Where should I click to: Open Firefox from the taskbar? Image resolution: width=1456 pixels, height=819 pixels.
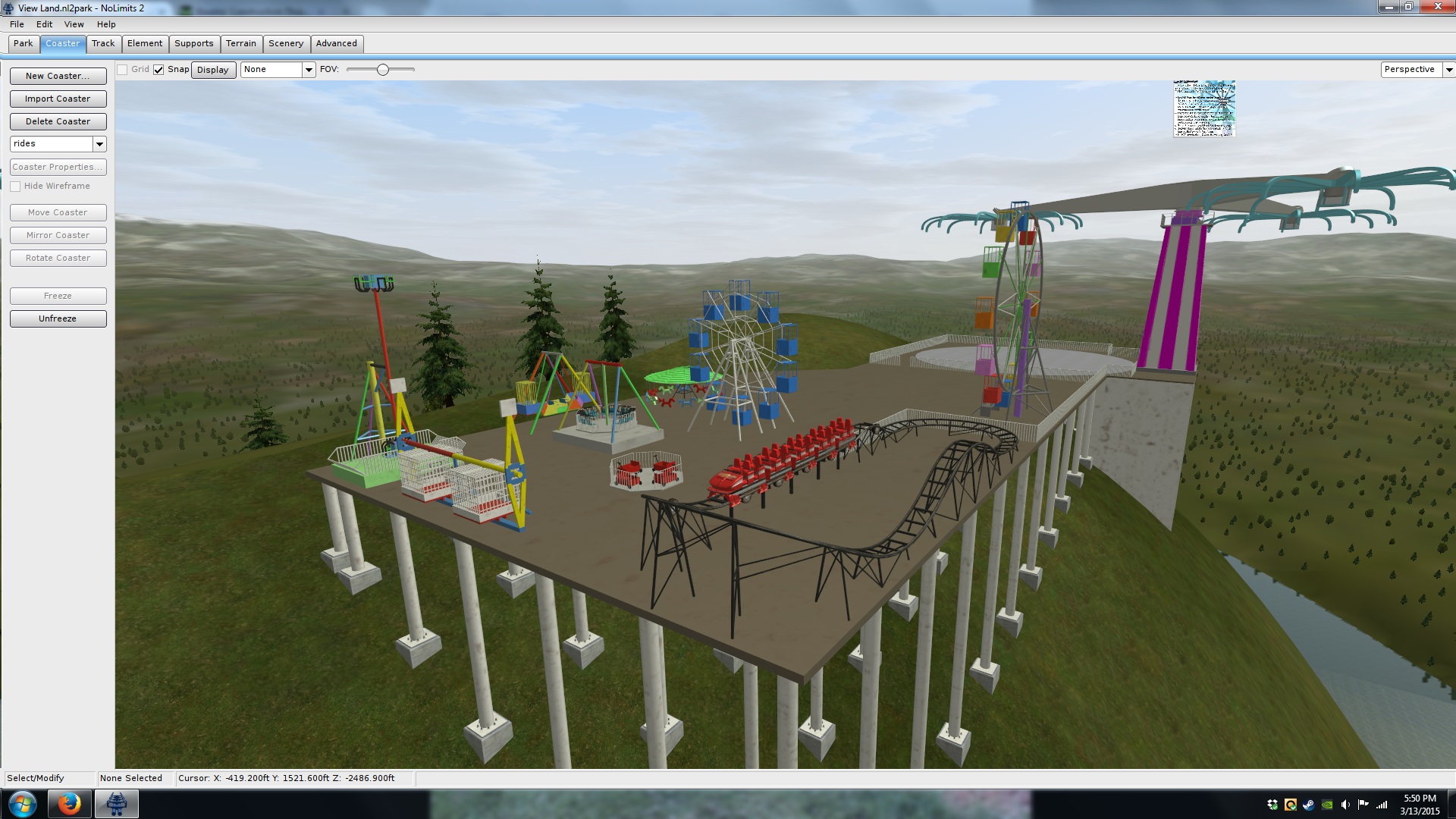click(69, 804)
